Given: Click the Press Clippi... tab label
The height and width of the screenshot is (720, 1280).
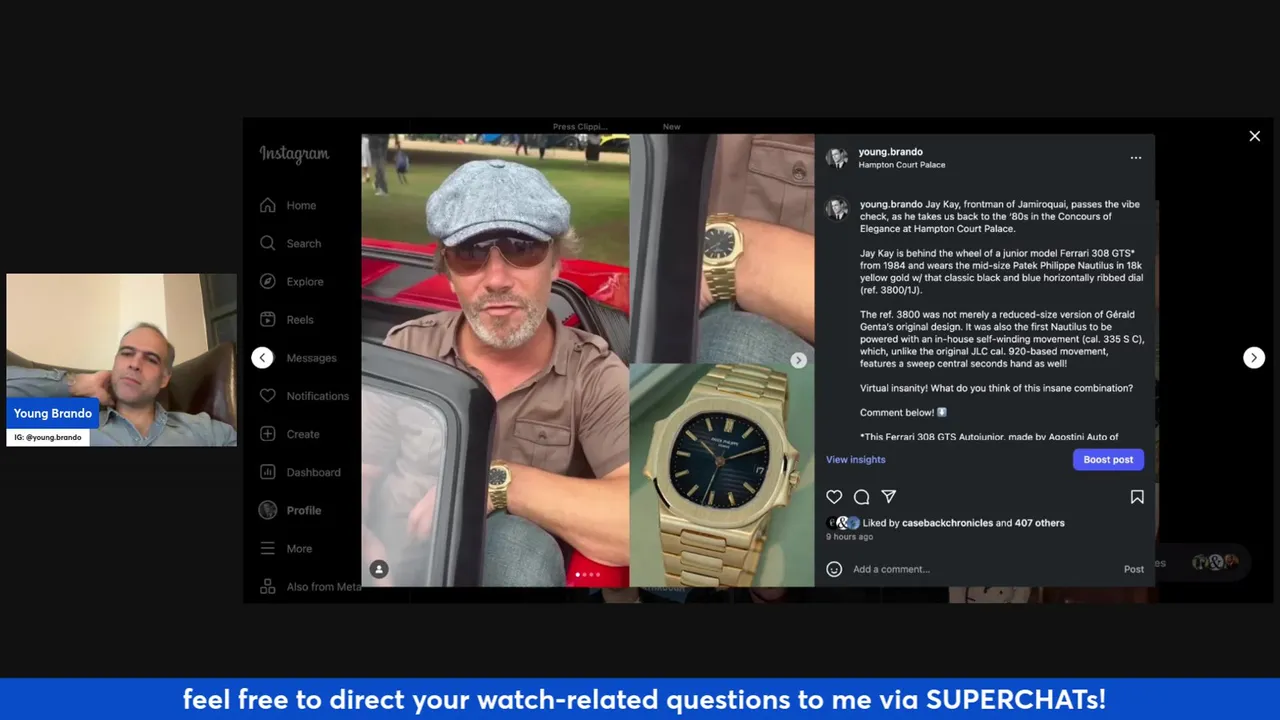Looking at the screenshot, I should coord(580,127).
